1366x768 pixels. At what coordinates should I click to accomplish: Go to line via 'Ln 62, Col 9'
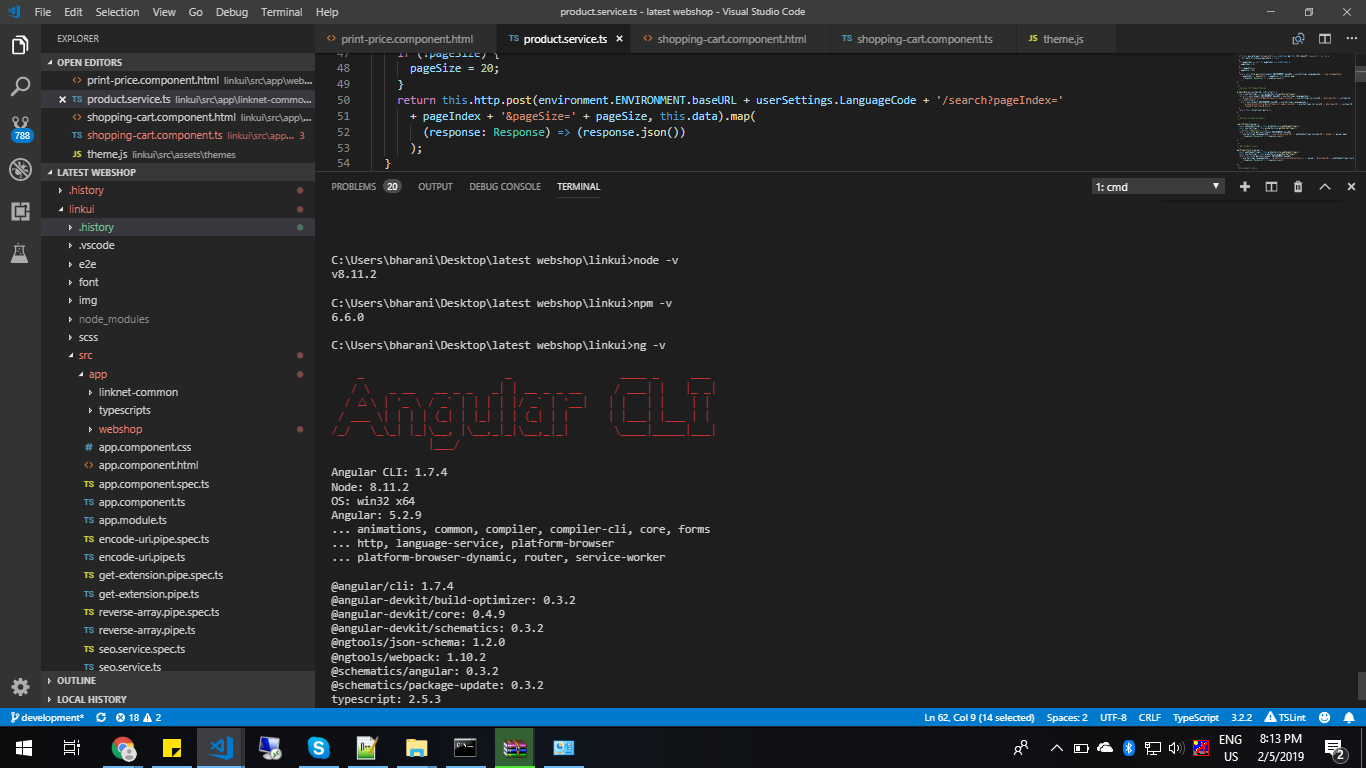coord(979,717)
